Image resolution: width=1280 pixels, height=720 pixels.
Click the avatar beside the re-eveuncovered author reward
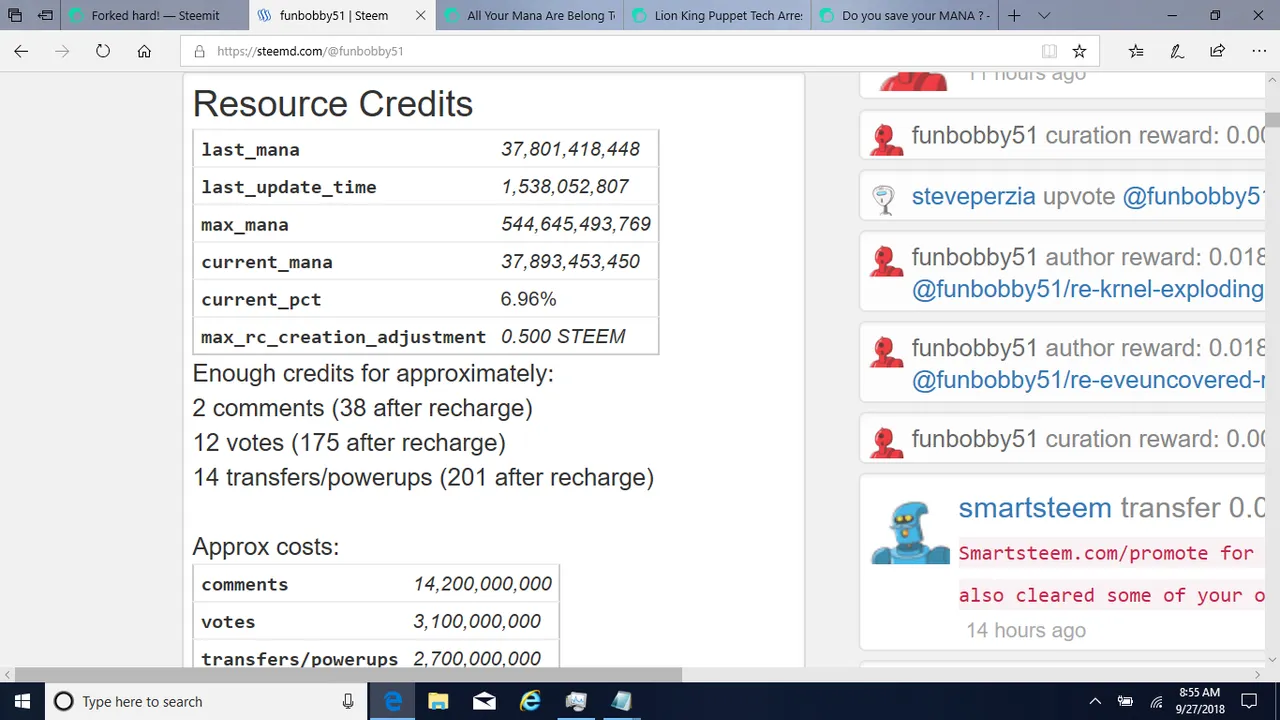(886, 352)
